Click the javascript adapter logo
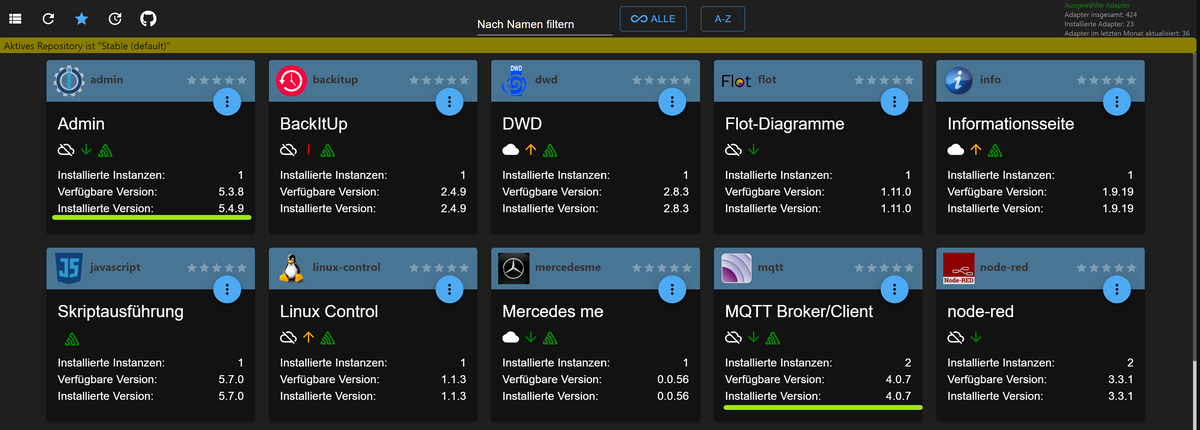The width and height of the screenshot is (1200, 430). point(69,267)
